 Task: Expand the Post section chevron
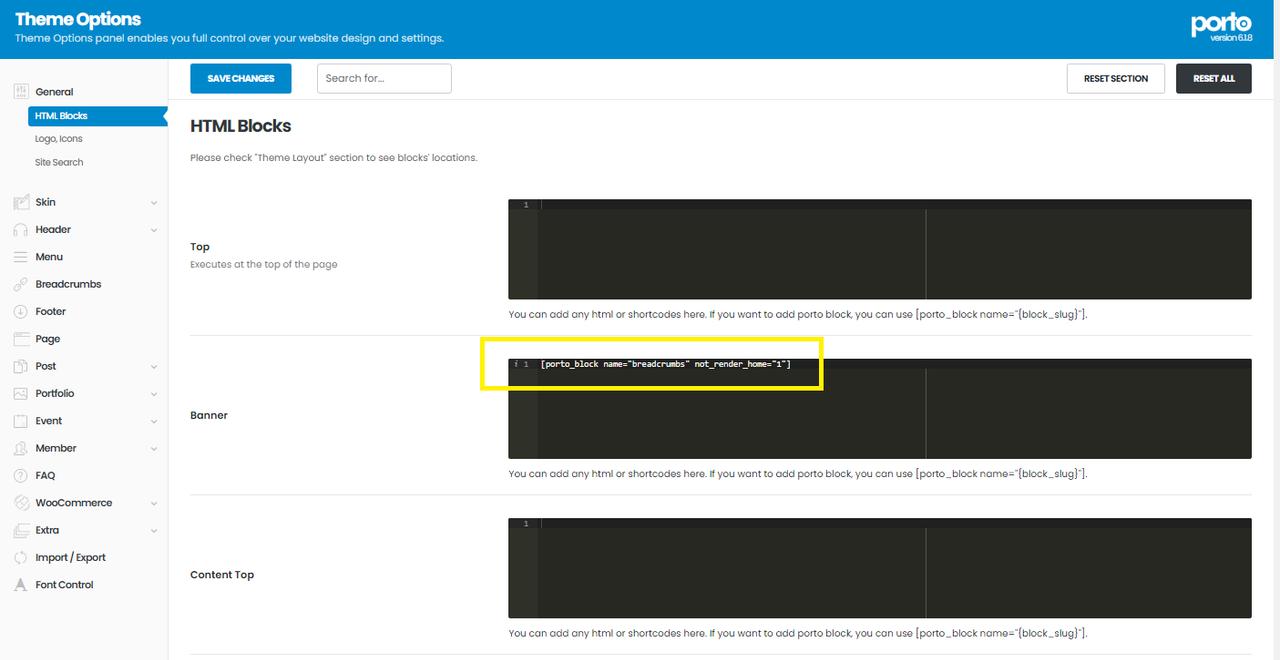[154, 366]
